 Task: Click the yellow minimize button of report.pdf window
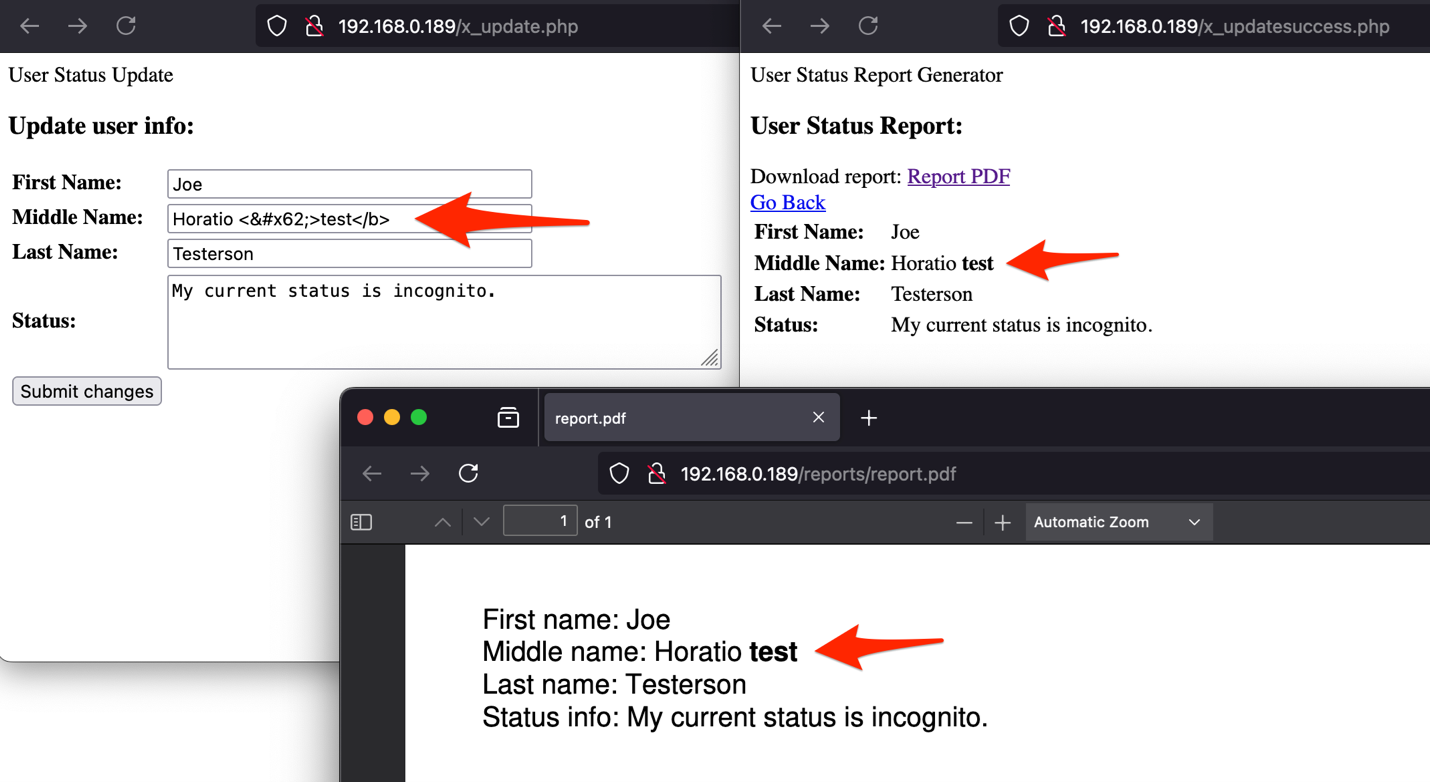pyautogui.click(x=392, y=417)
